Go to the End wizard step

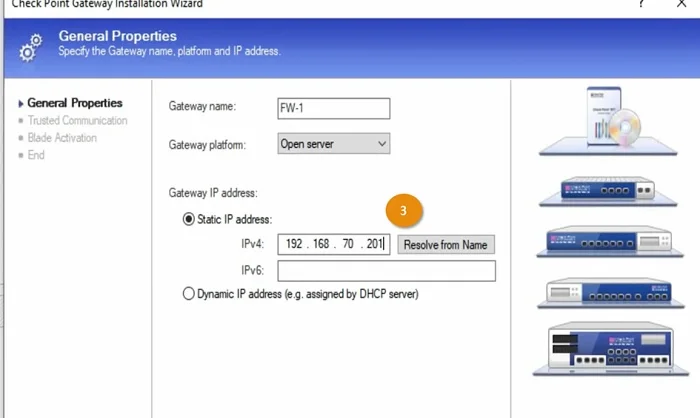pos(36,155)
